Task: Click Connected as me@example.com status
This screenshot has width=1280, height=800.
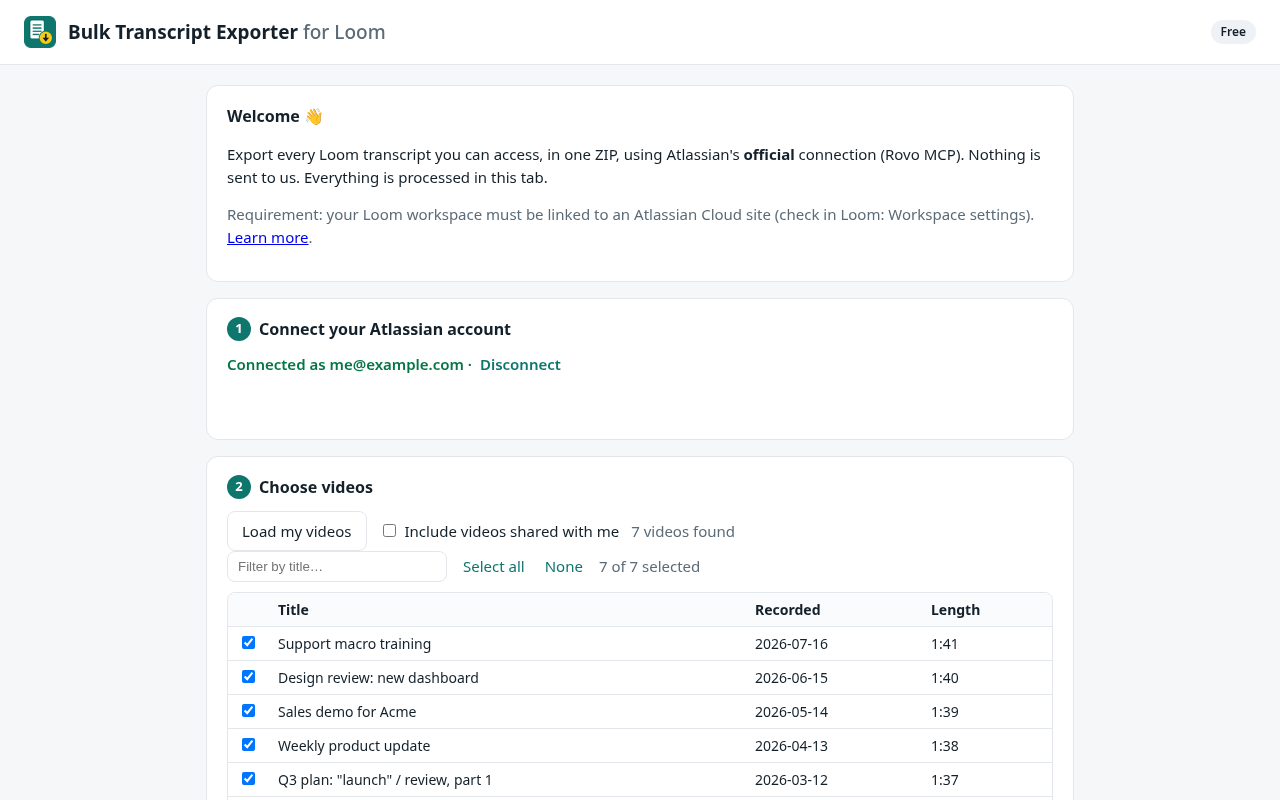Action: (345, 365)
